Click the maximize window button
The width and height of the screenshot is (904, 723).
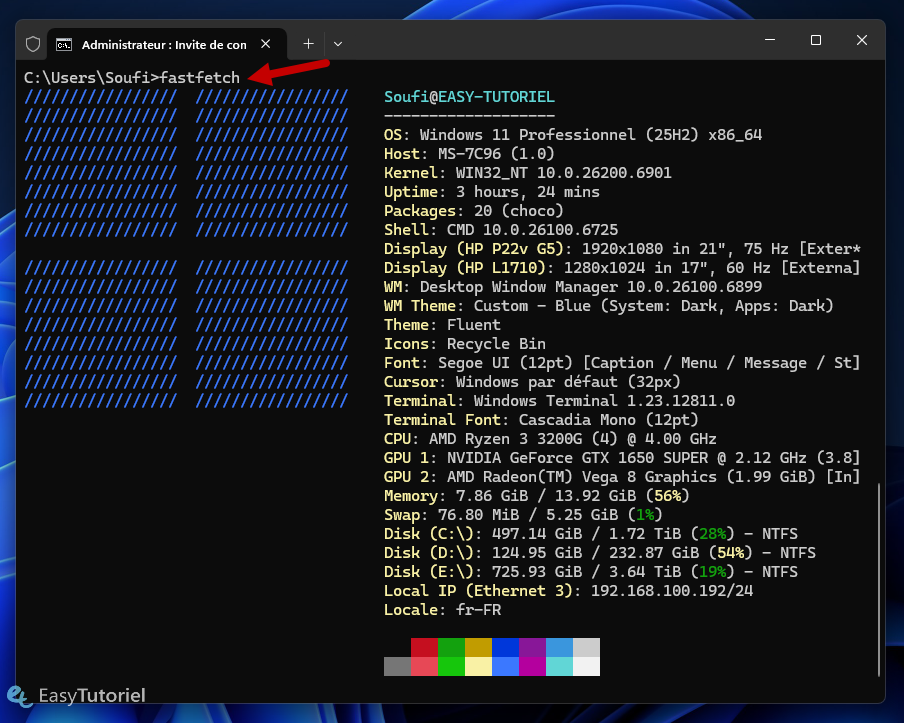[x=815, y=40]
